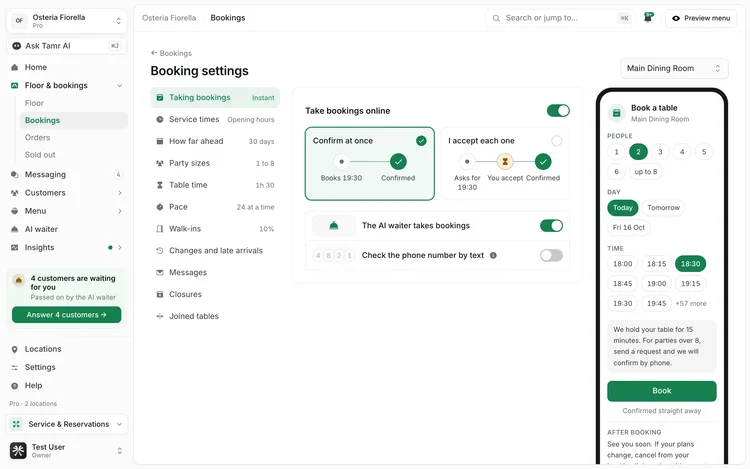Click the Messages envelope icon
Image resolution: width=750 pixels, height=469 pixels.
[160, 273]
